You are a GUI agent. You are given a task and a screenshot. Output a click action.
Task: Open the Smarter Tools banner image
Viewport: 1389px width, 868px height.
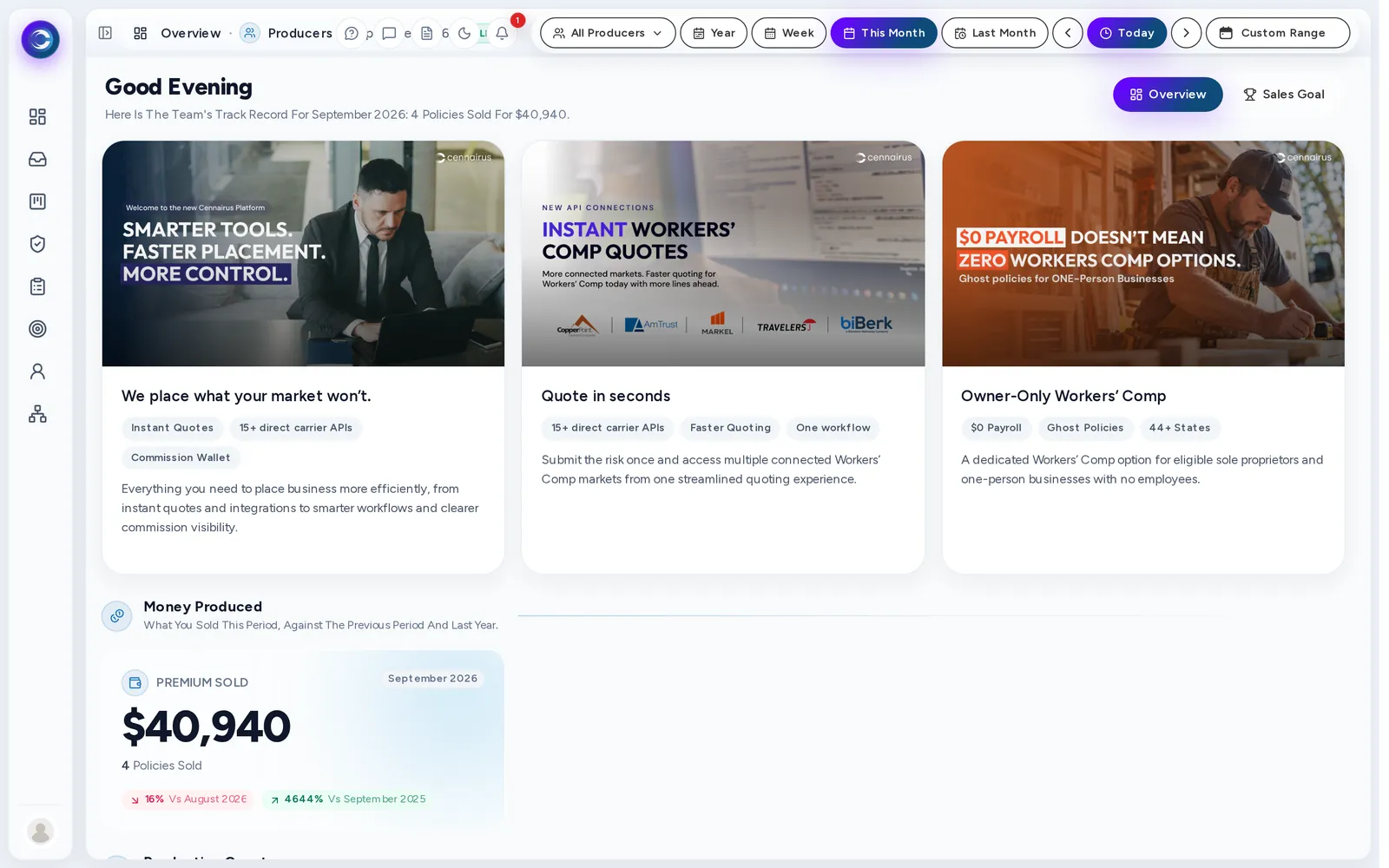point(303,253)
